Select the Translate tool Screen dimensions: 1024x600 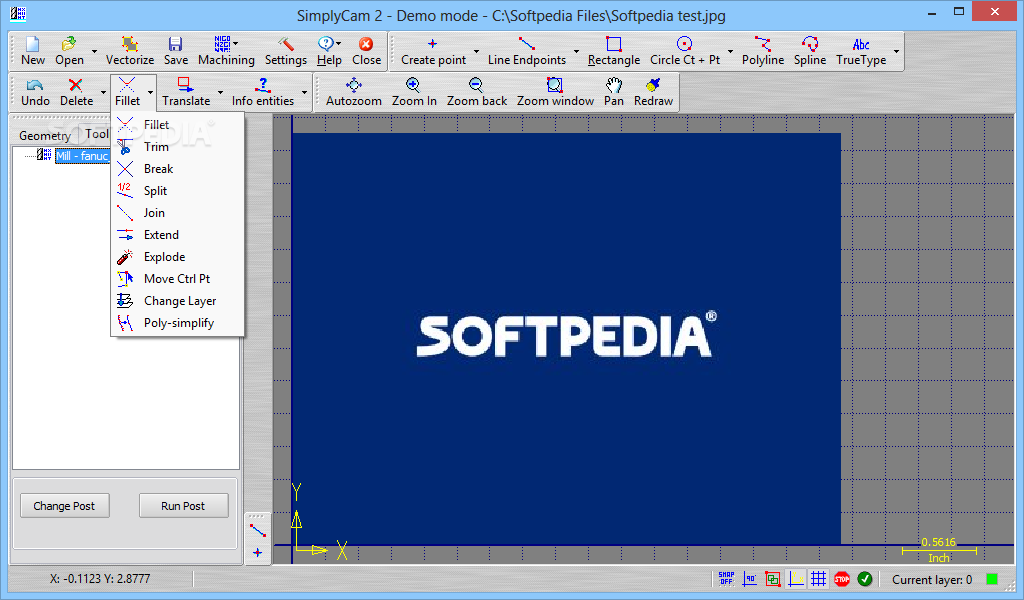click(x=186, y=92)
